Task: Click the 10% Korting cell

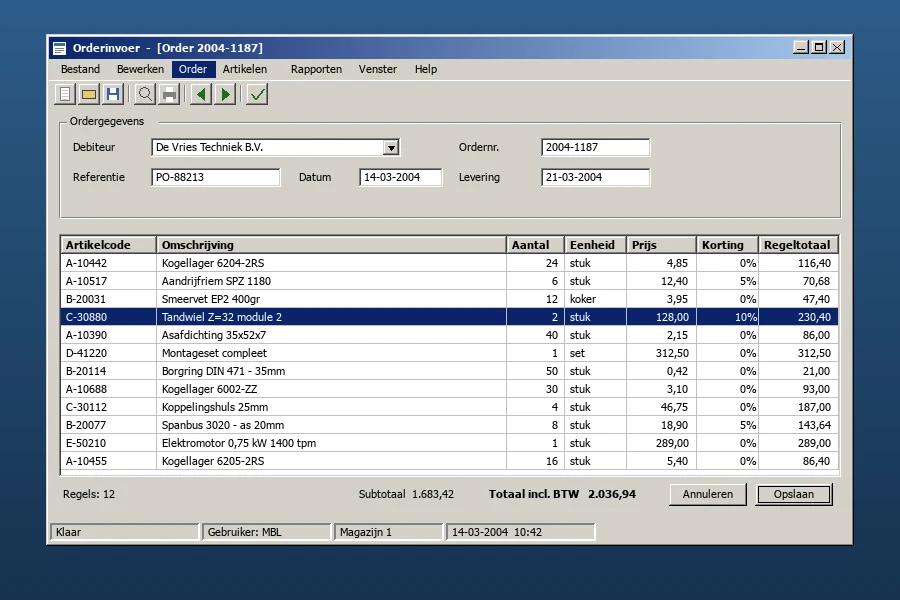Action: (728, 317)
